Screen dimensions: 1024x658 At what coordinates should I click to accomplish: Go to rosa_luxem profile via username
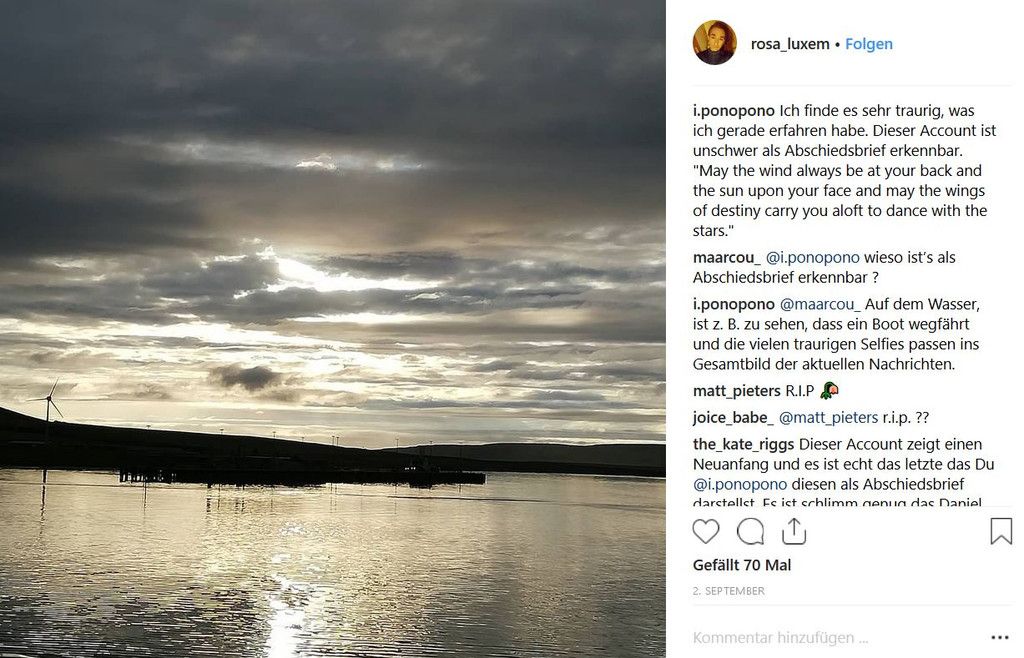pyautogui.click(x=789, y=44)
